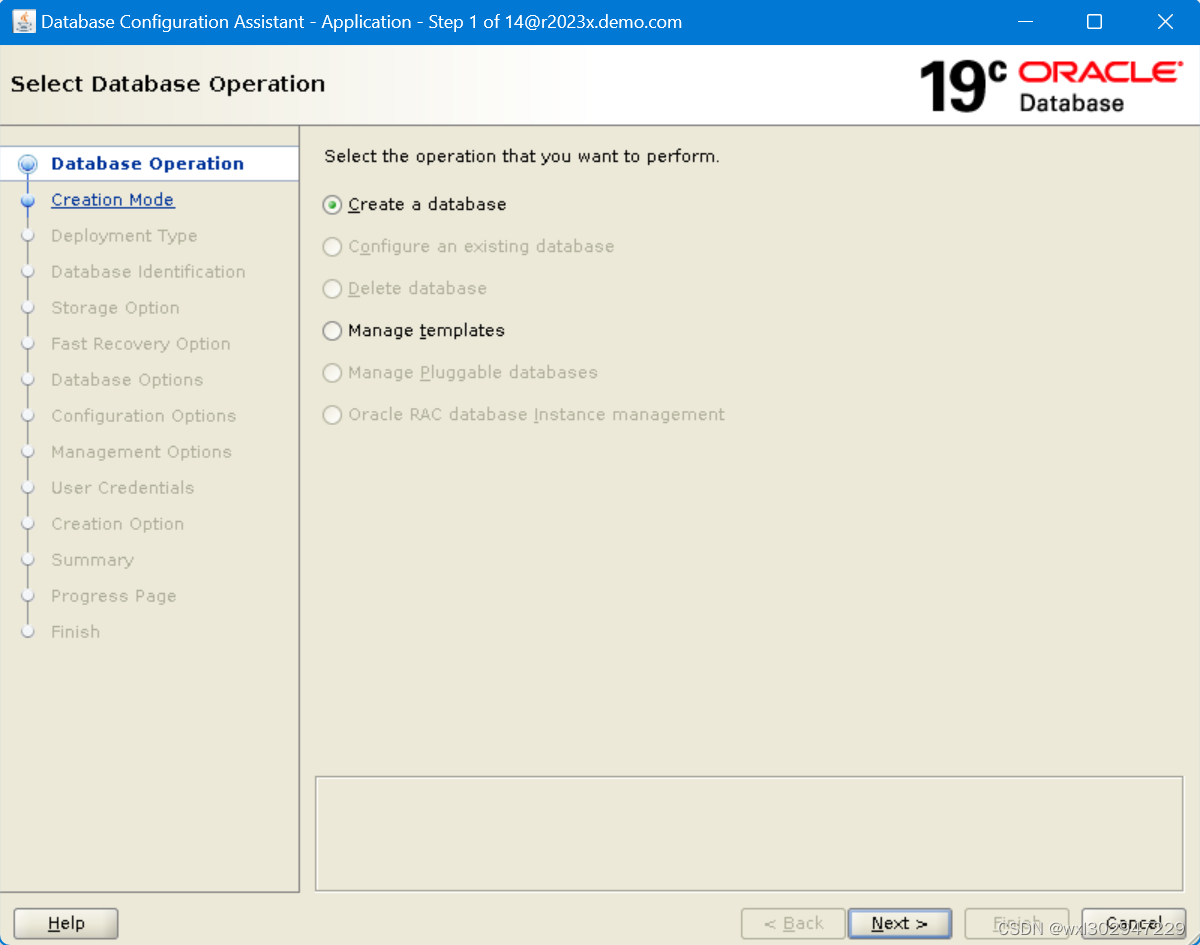This screenshot has height=945, width=1200.
Task: Click the empty message area box
Action: coord(749,833)
